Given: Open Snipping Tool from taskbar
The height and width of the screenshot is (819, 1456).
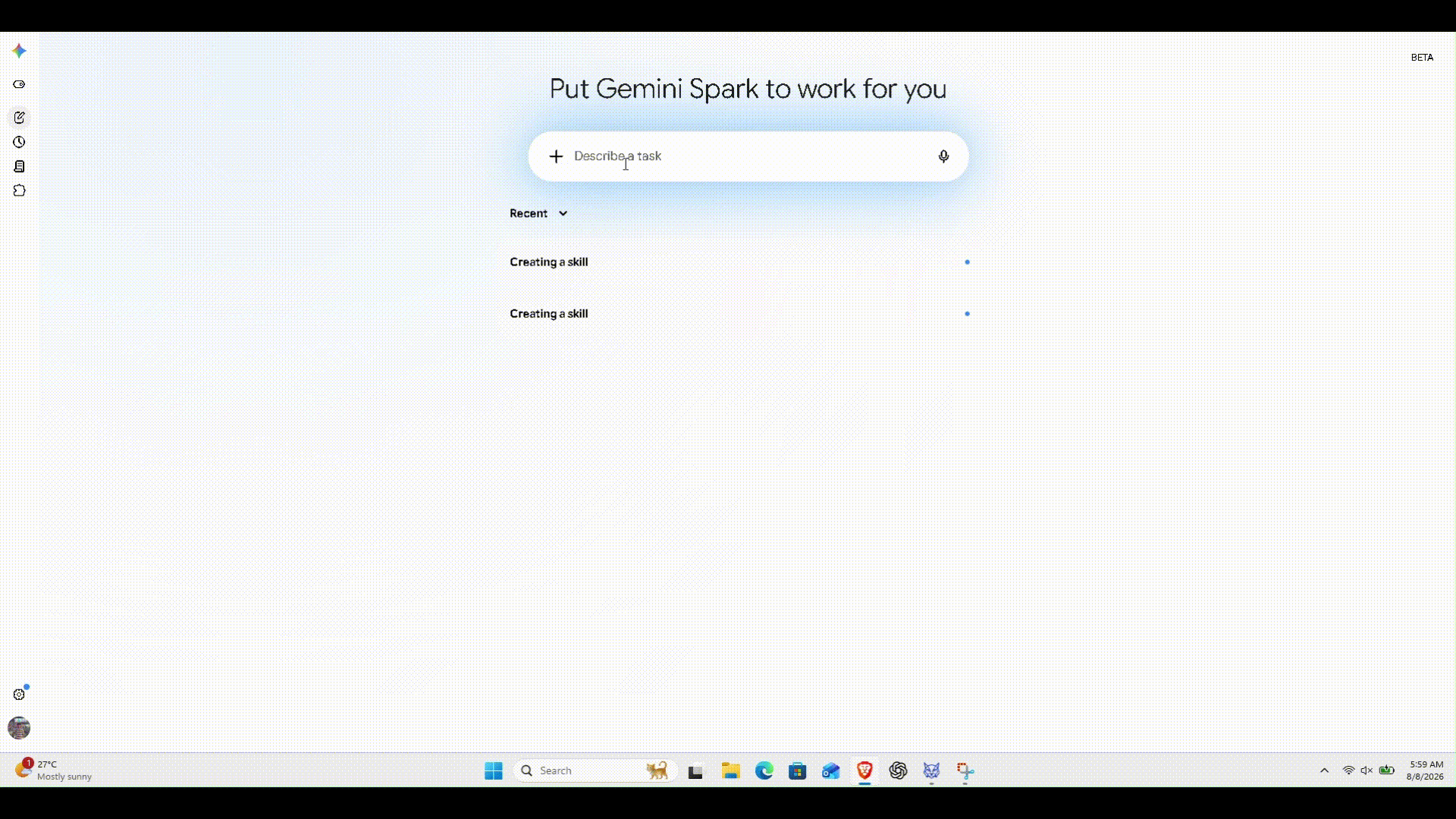Looking at the screenshot, I should tap(965, 770).
